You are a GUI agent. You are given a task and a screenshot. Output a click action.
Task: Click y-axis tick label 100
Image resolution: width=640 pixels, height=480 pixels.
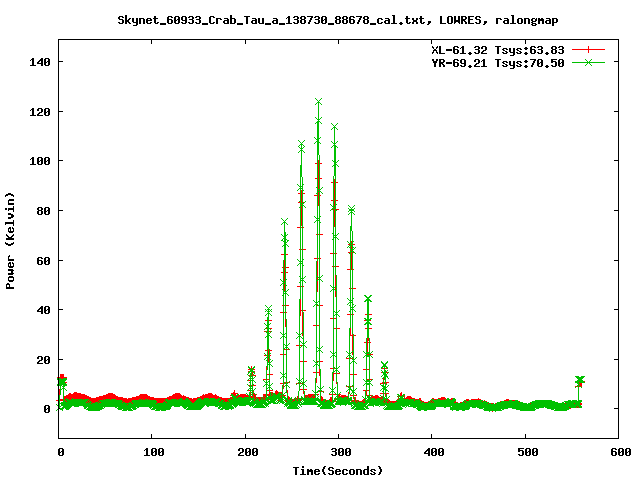[x=40, y=161]
